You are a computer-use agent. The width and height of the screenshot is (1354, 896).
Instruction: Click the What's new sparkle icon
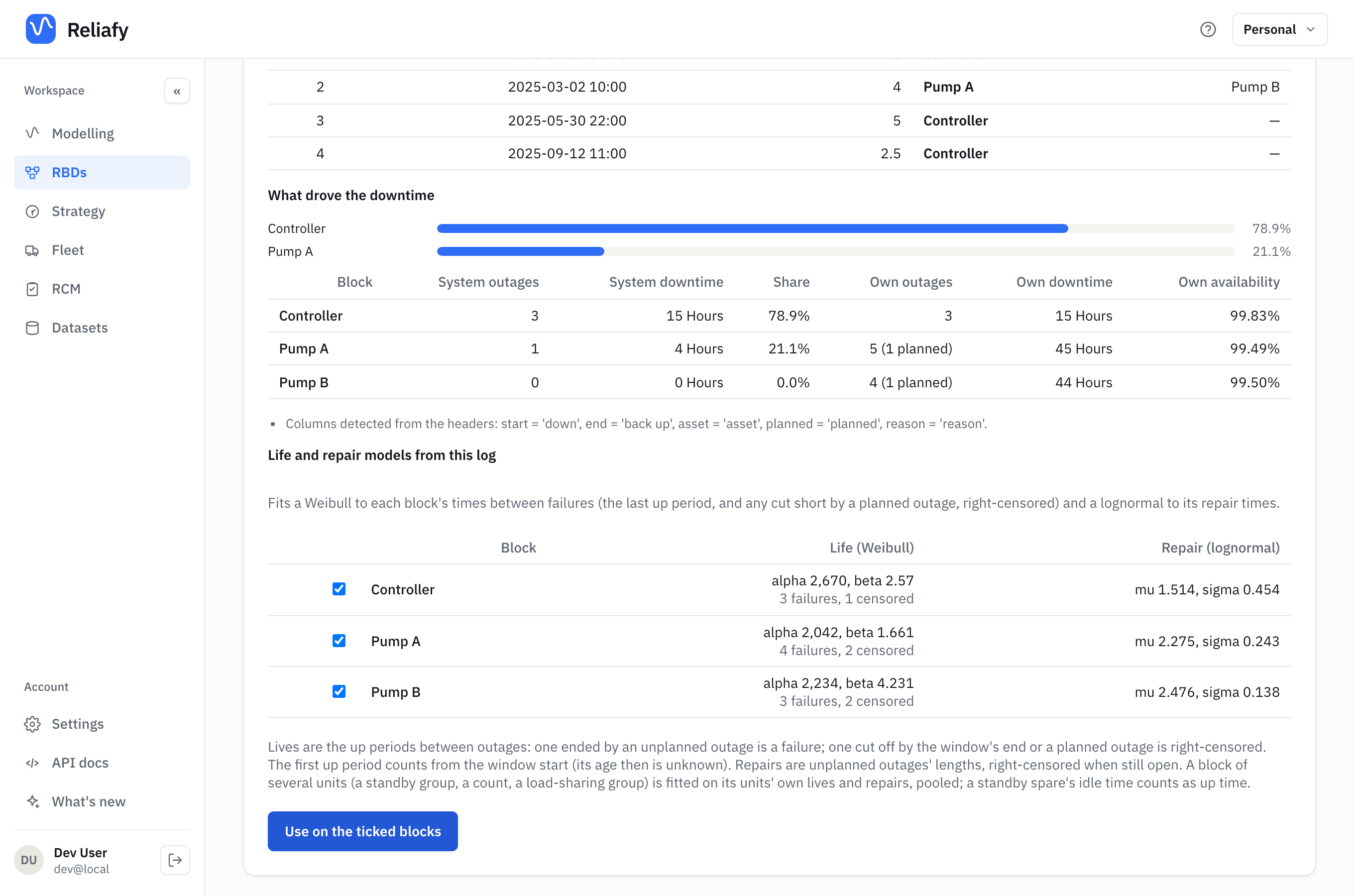(x=32, y=802)
